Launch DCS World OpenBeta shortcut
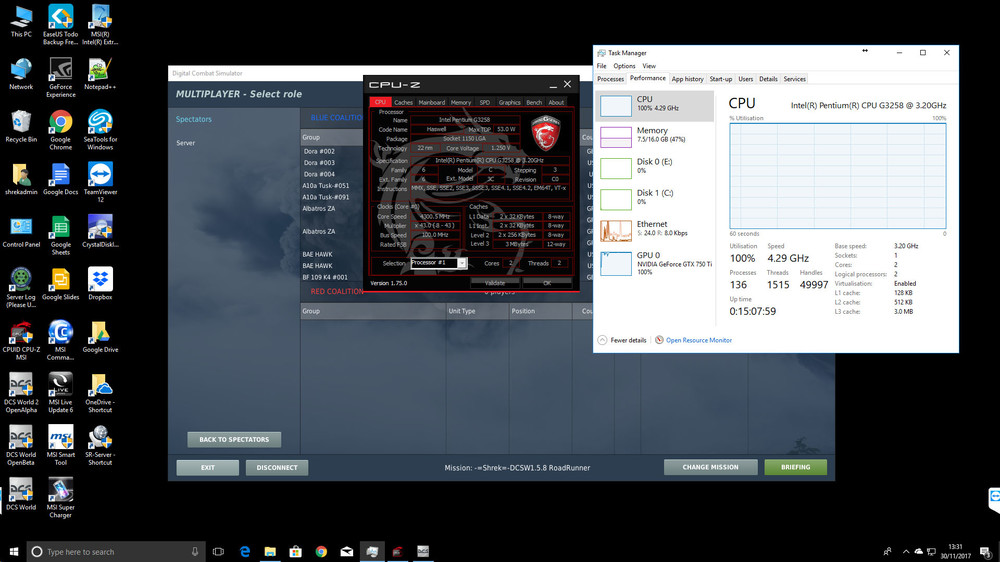This screenshot has height=562, width=1000. (x=21, y=445)
